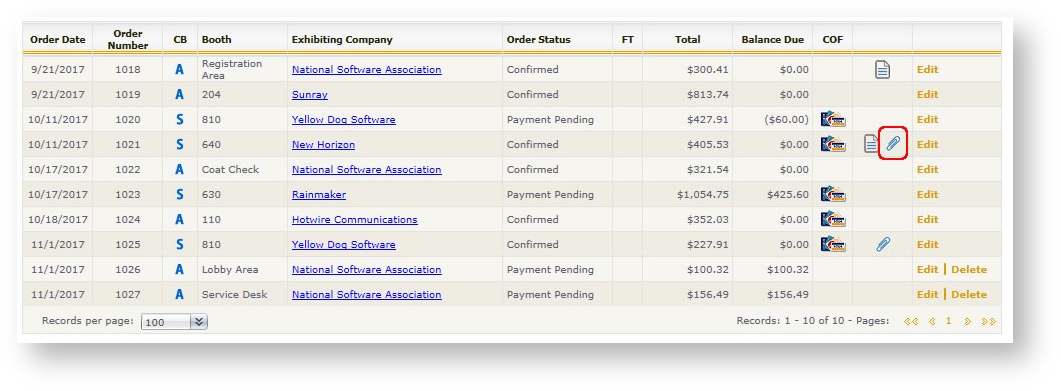
Task: Sort by Balance Due column header
Action: 773,39
